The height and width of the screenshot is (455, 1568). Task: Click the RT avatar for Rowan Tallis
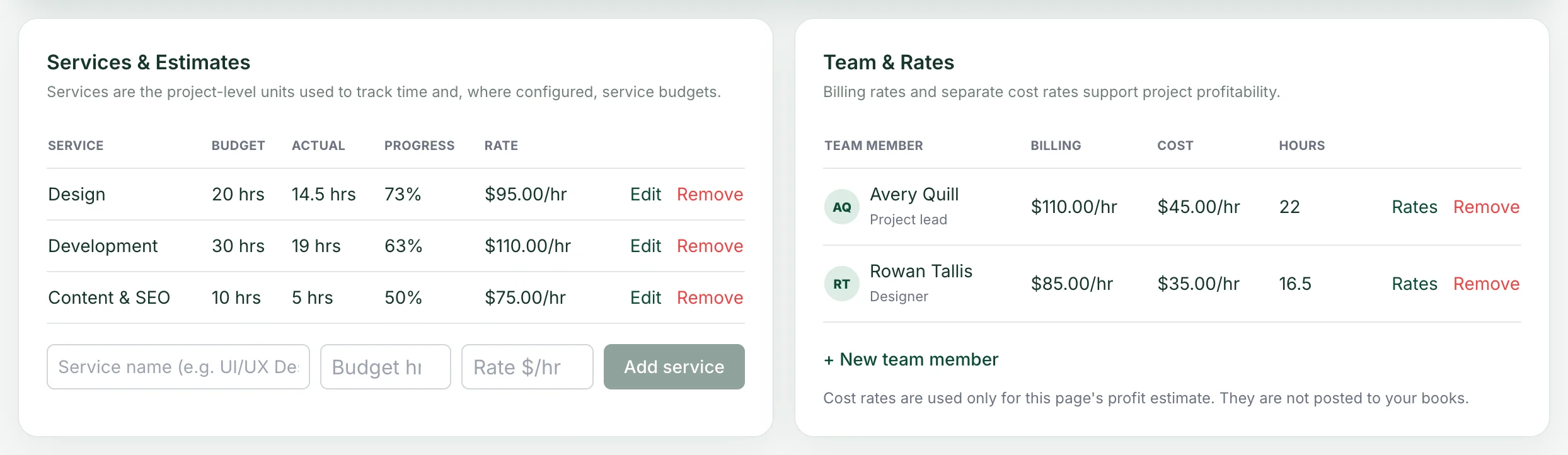[841, 284]
